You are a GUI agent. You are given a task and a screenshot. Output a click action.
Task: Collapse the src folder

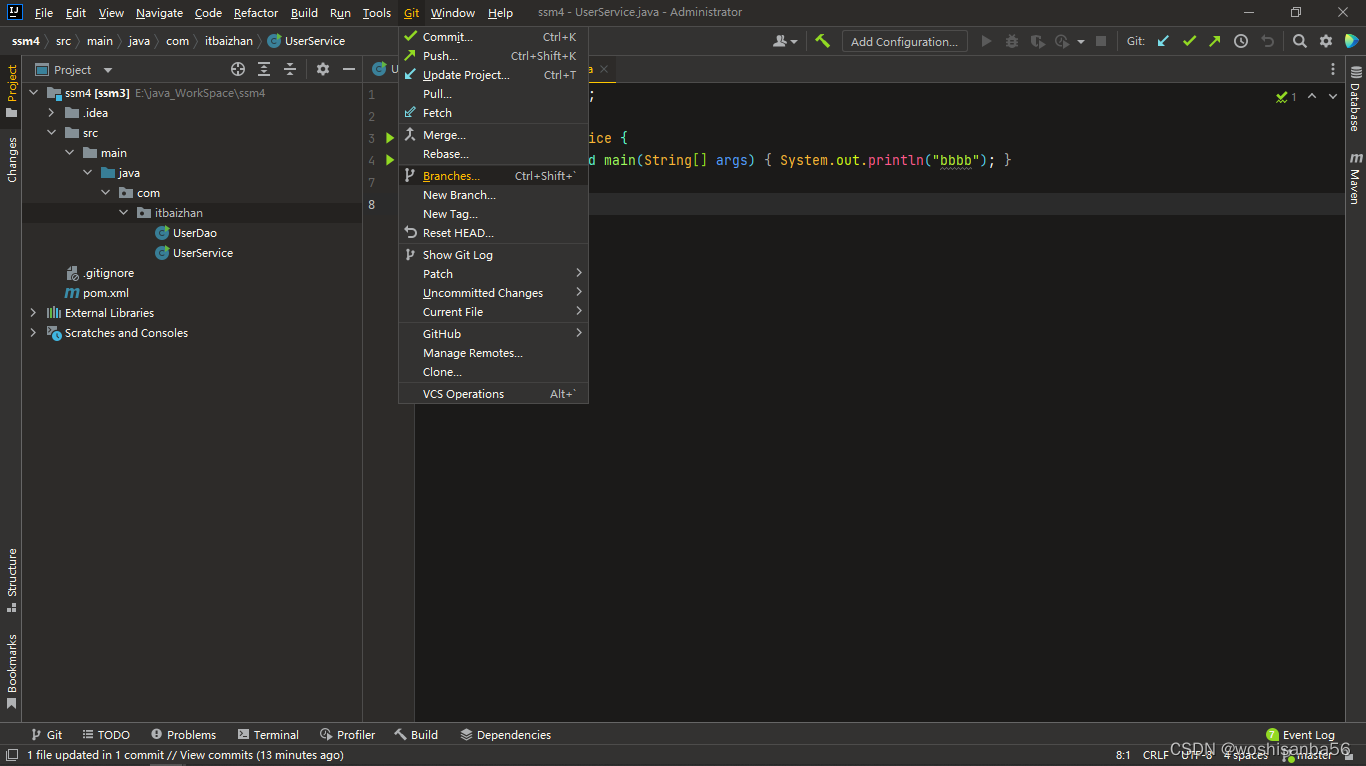pyautogui.click(x=51, y=133)
